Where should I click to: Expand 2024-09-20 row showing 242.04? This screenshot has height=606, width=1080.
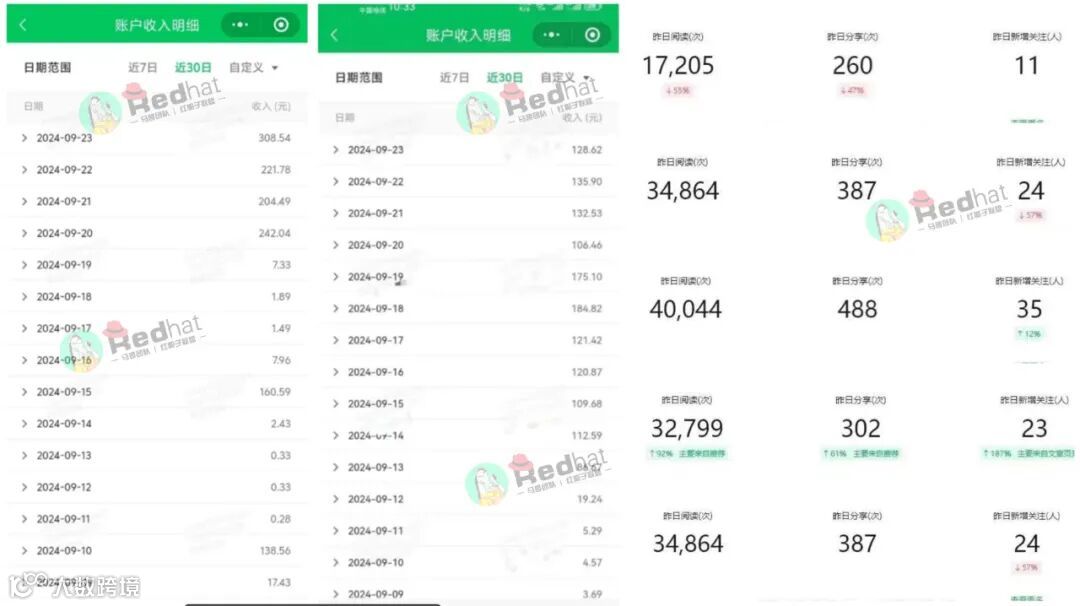click(157, 233)
